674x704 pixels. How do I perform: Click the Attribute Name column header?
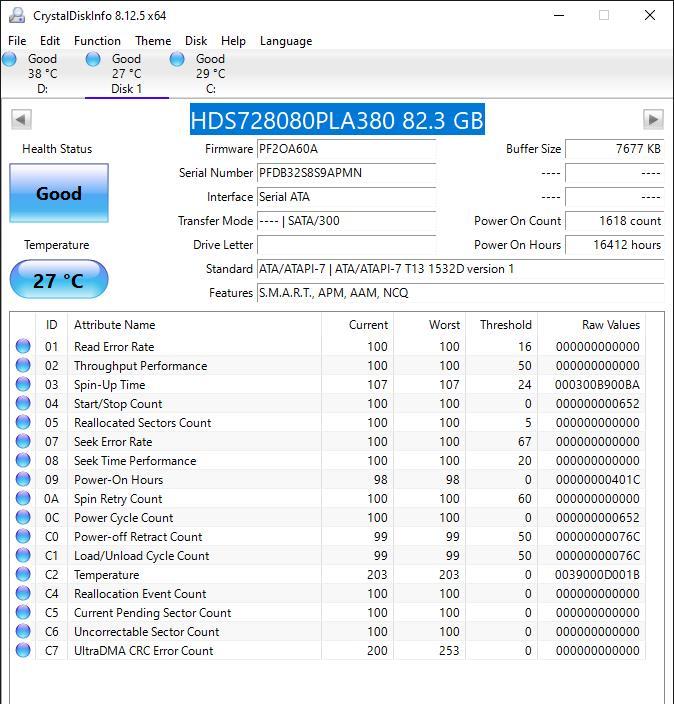[x=194, y=325]
